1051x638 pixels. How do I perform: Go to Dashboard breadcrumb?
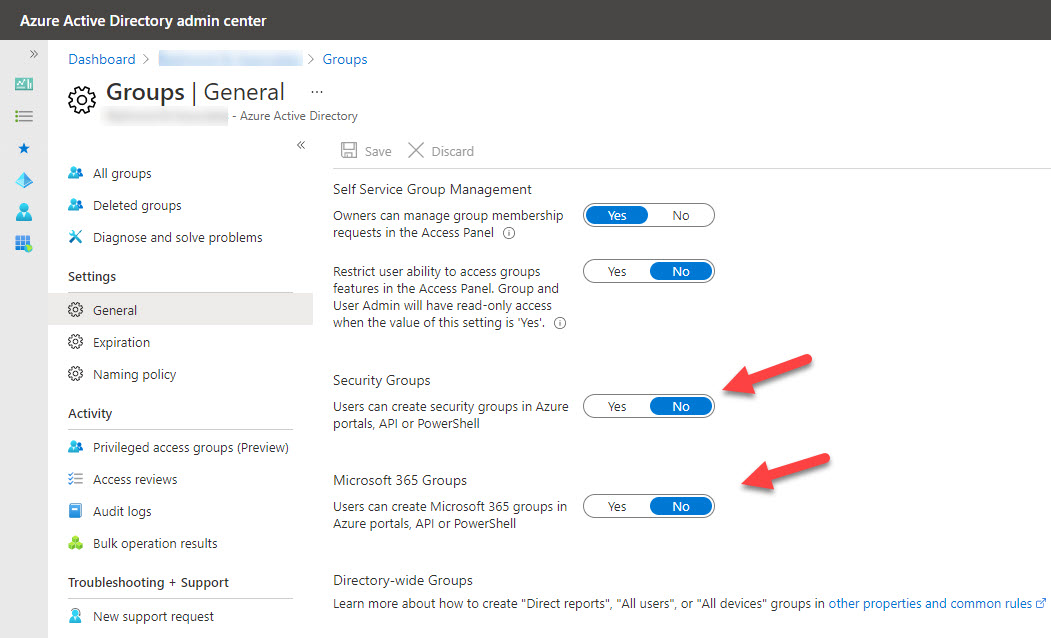point(102,59)
